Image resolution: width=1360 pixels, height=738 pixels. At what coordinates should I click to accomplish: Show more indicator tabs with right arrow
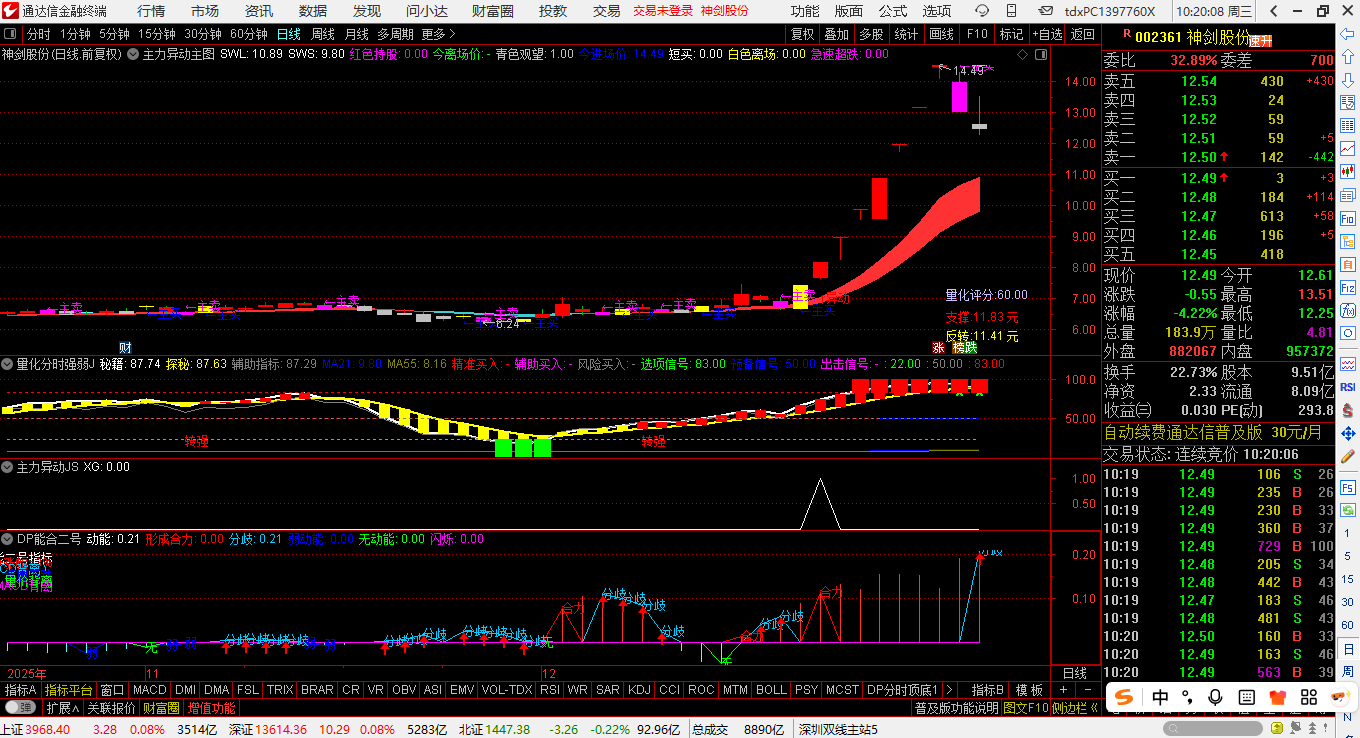[x=949, y=689]
